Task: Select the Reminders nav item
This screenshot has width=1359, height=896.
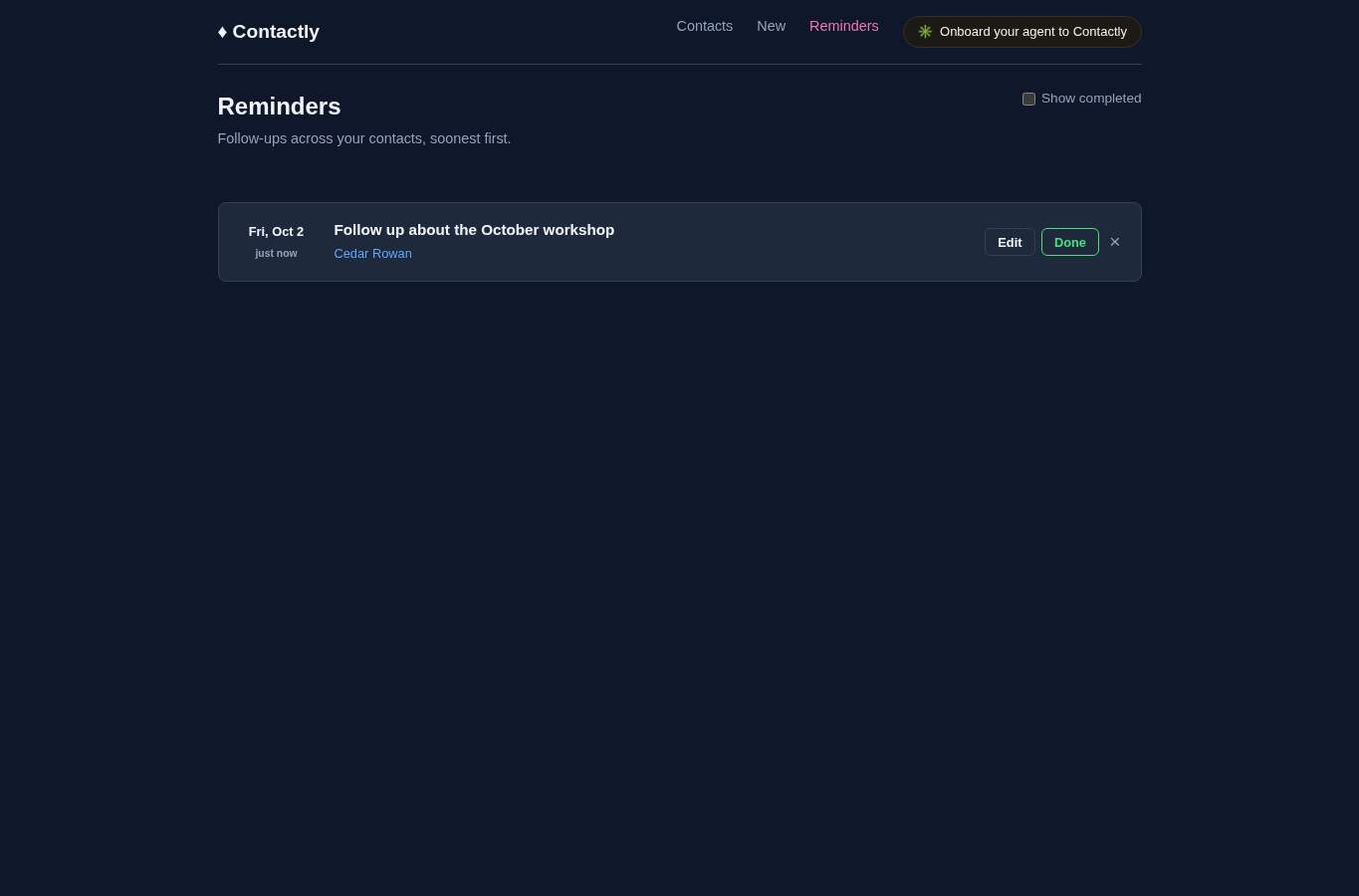Action: click(x=844, y=26)
